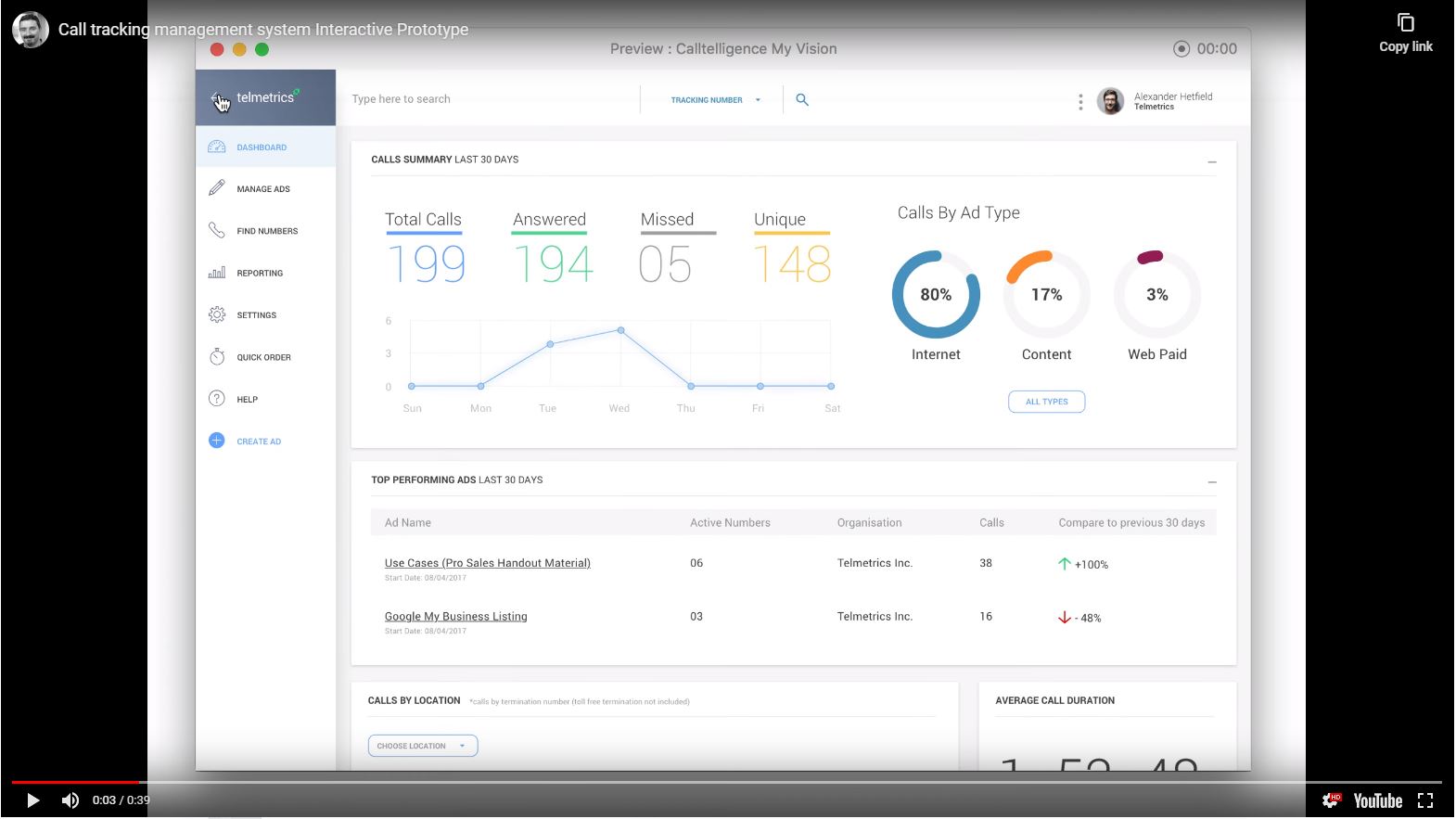Click the -48% red arrow indicator

coord(1065,618)
